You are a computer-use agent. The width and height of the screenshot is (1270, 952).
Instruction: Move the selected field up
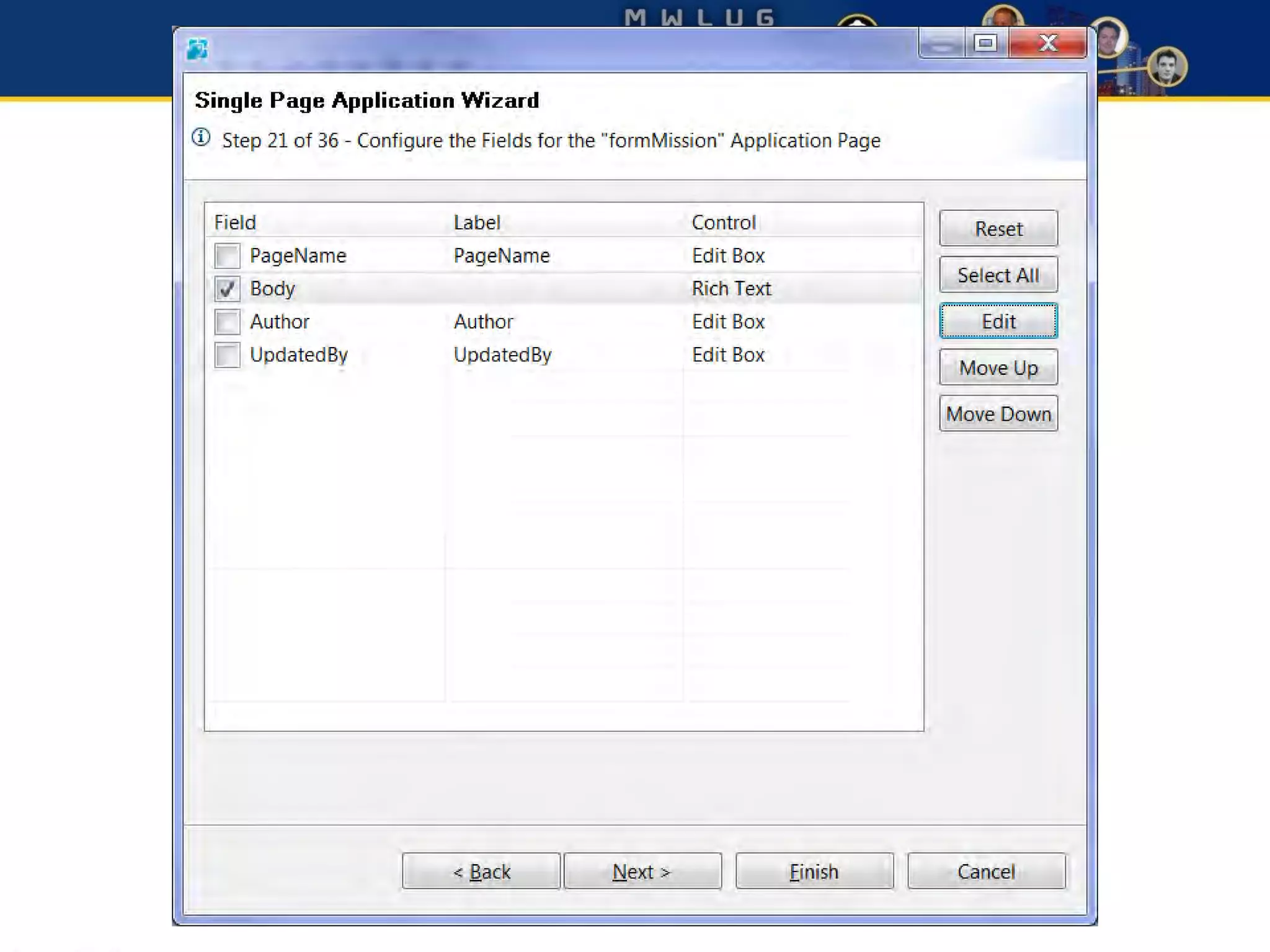(x=998, y=368)
